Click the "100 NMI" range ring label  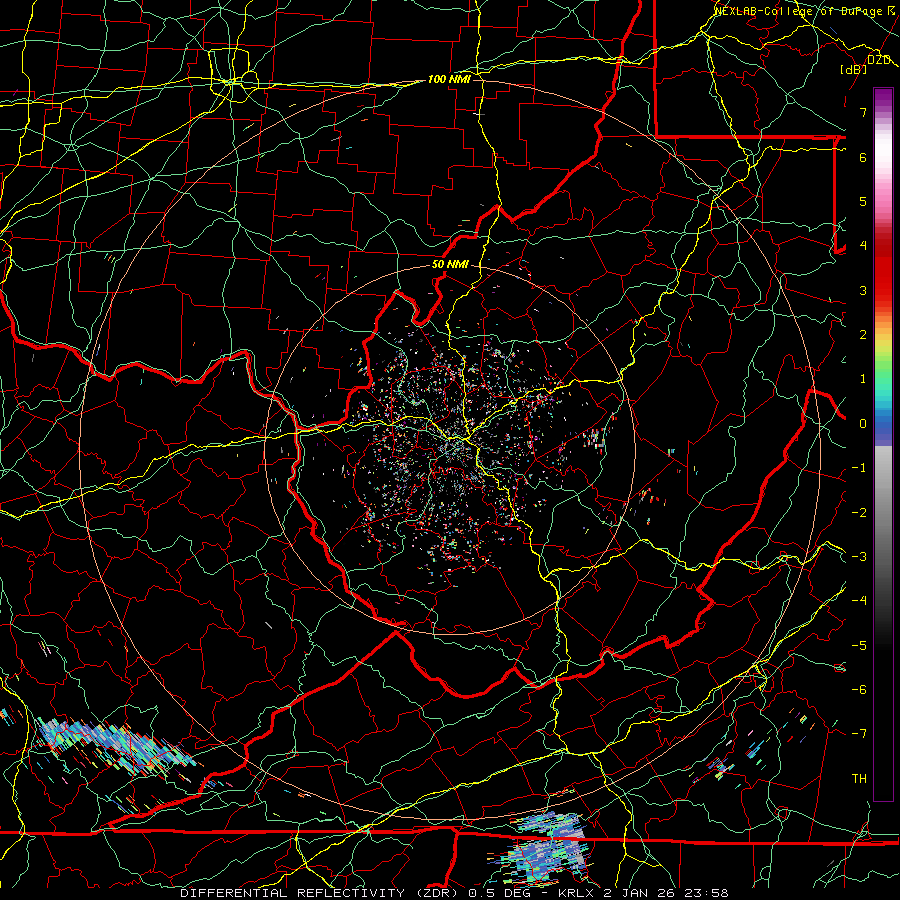(449, 79)
